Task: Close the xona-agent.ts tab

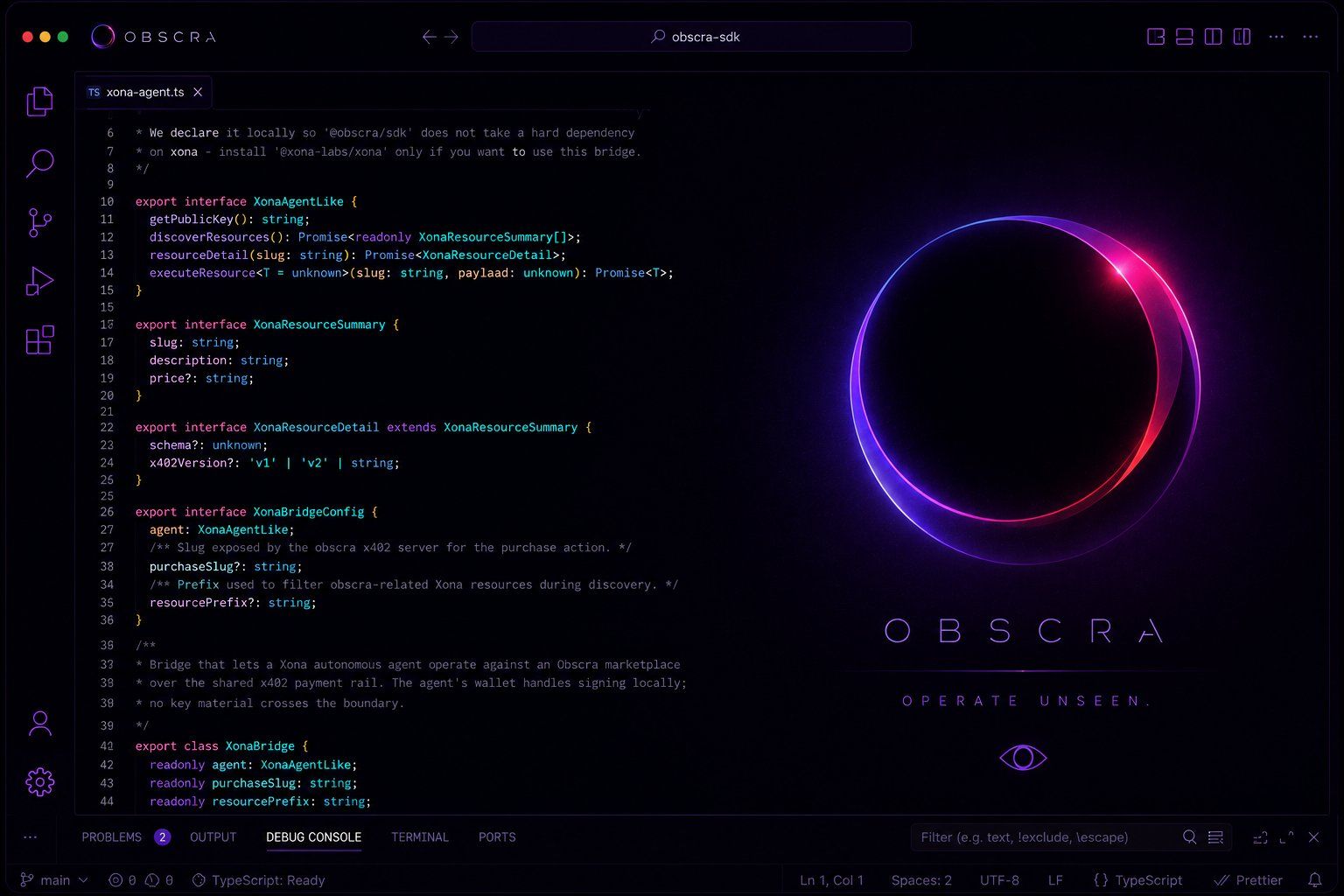Action: tap(198, 92)
